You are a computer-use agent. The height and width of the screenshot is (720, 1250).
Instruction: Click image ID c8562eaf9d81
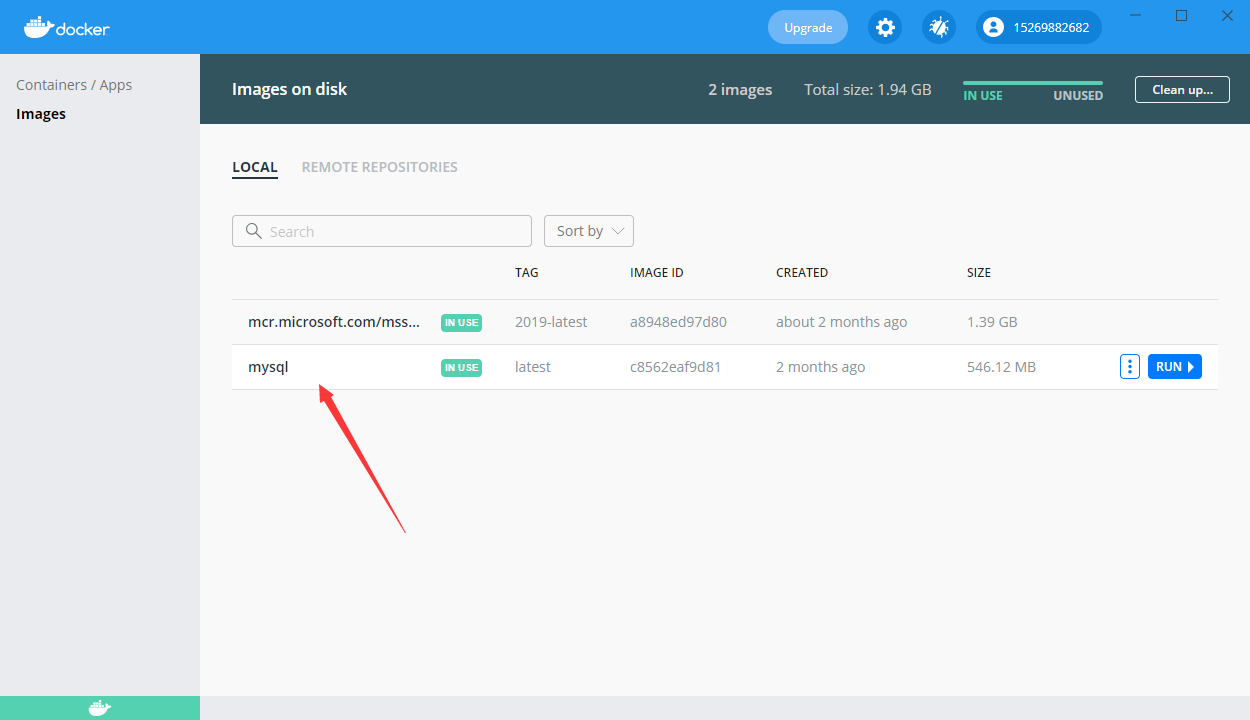click(675, 367)
